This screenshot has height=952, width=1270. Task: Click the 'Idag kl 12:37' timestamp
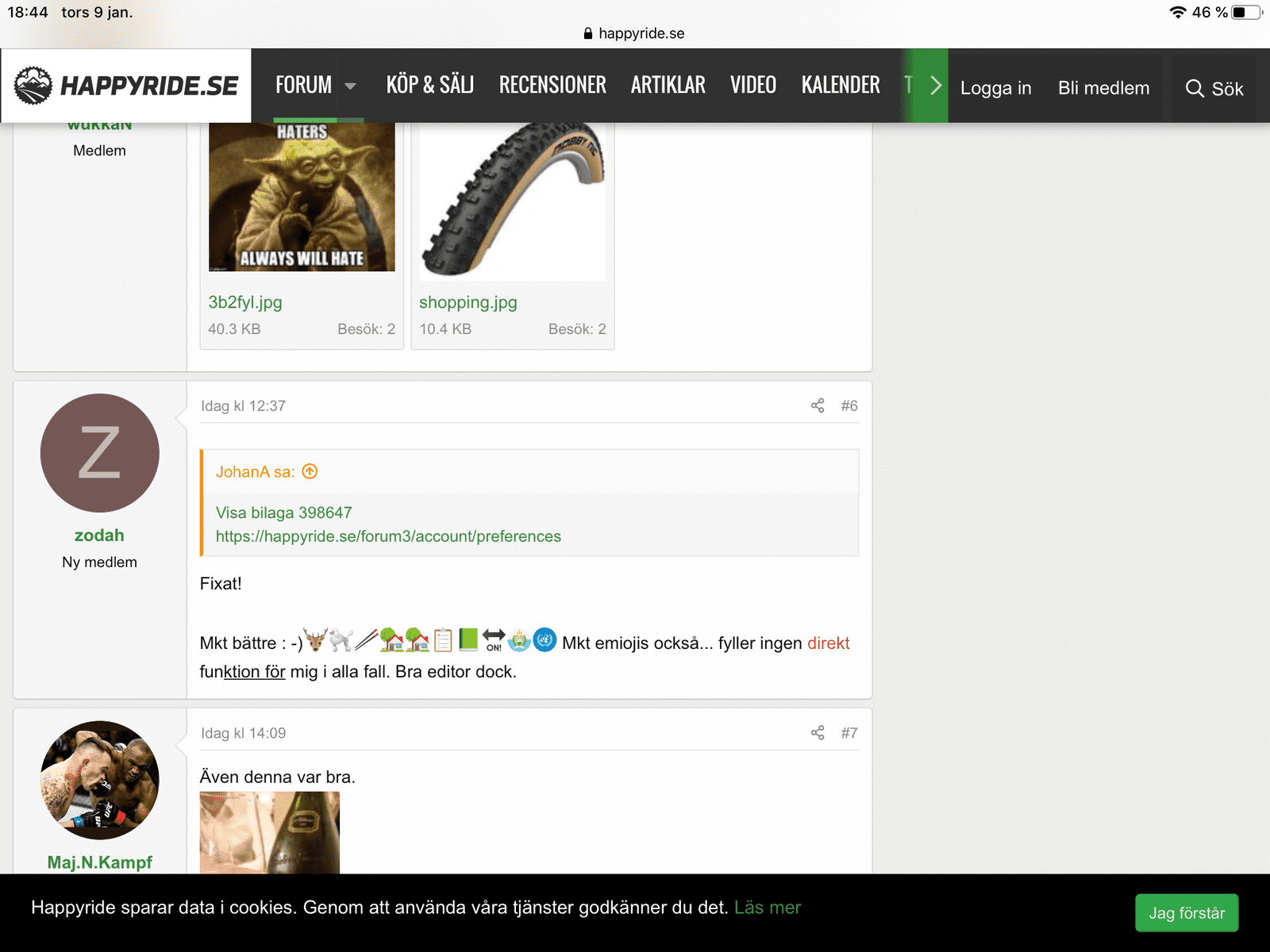pos(243,406)
